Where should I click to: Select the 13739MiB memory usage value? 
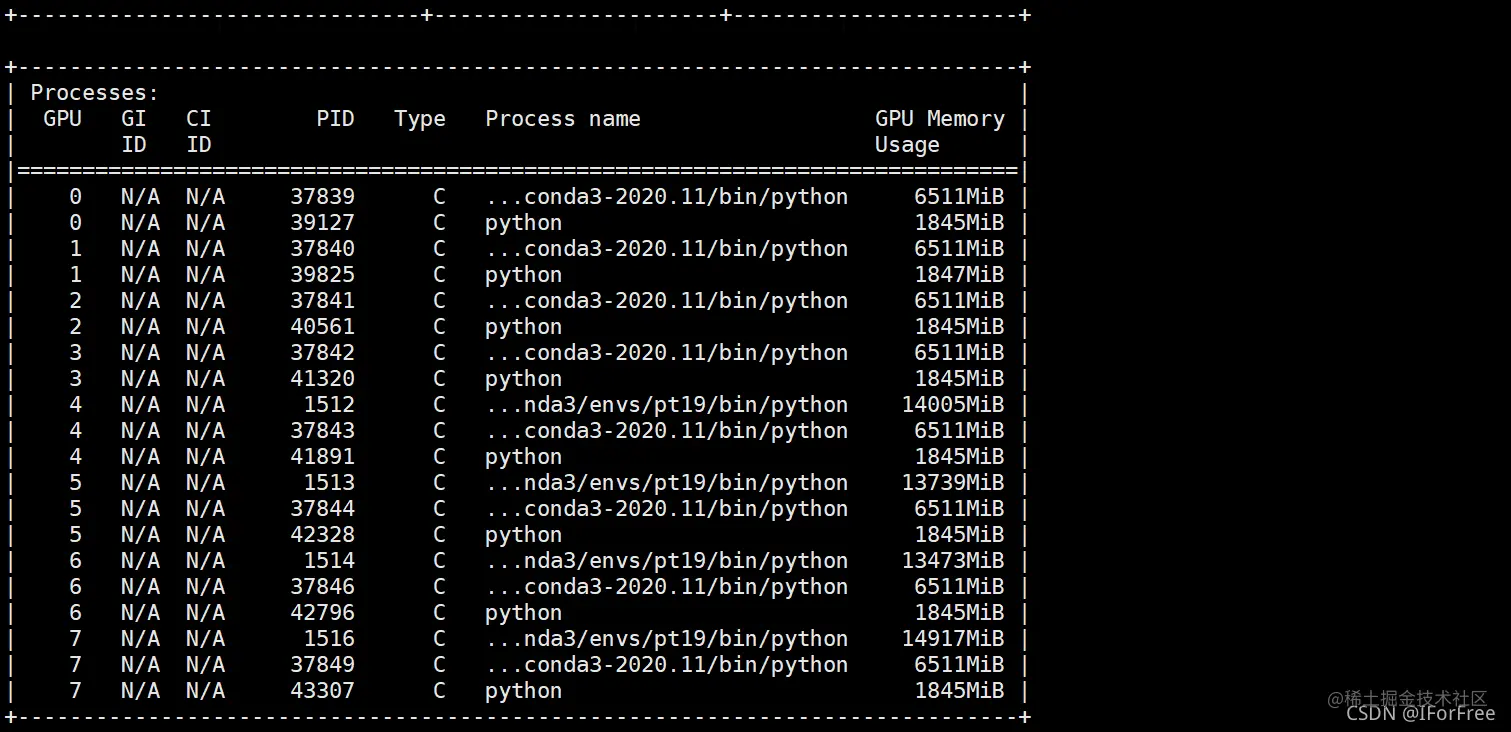[x=953, y=483]
